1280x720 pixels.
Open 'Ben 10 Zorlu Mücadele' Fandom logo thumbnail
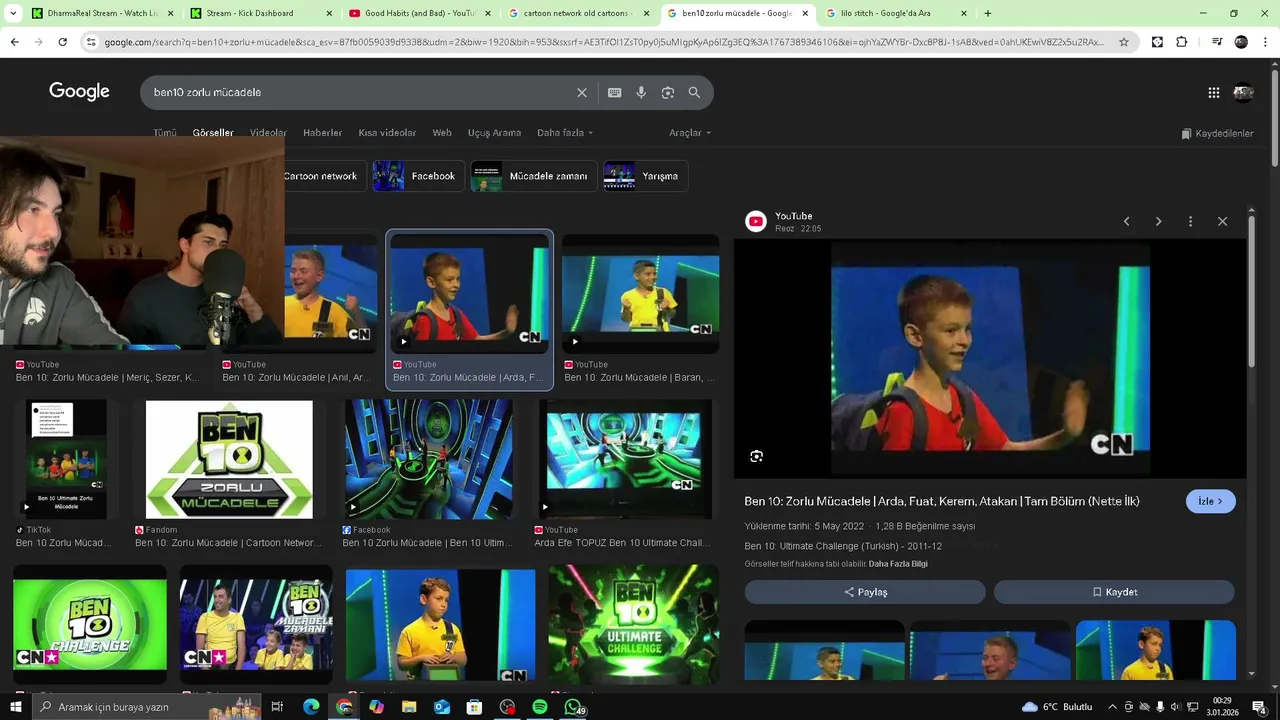point(229,460)
